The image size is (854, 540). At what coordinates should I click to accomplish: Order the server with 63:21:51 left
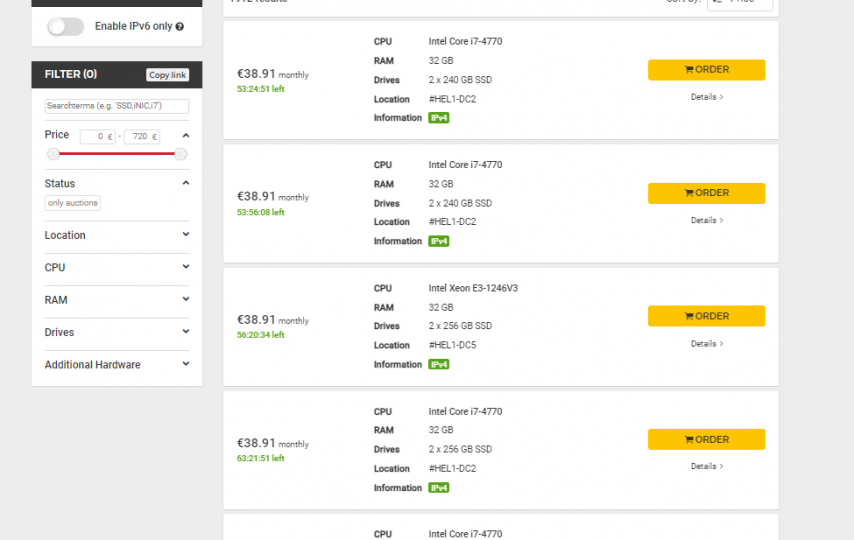(706, 439)
